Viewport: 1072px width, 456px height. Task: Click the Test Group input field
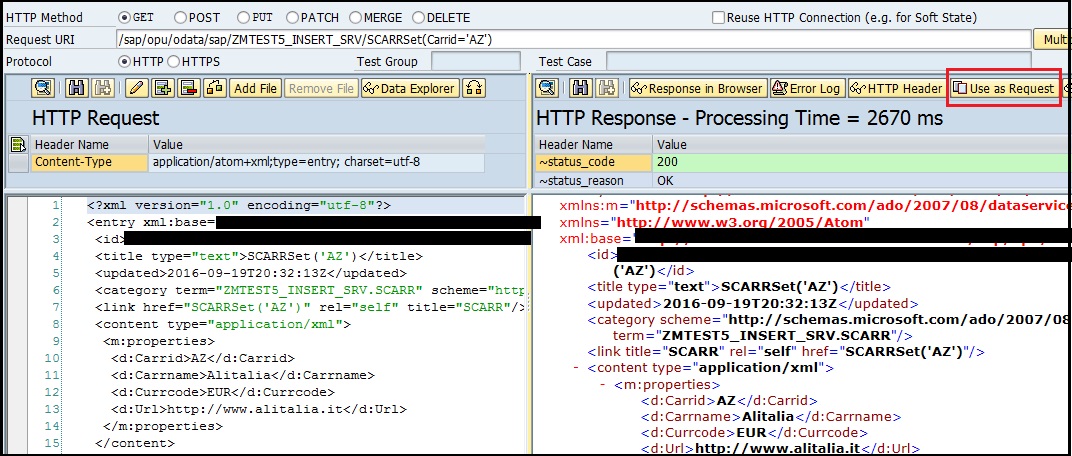click(x=475, y=62)
